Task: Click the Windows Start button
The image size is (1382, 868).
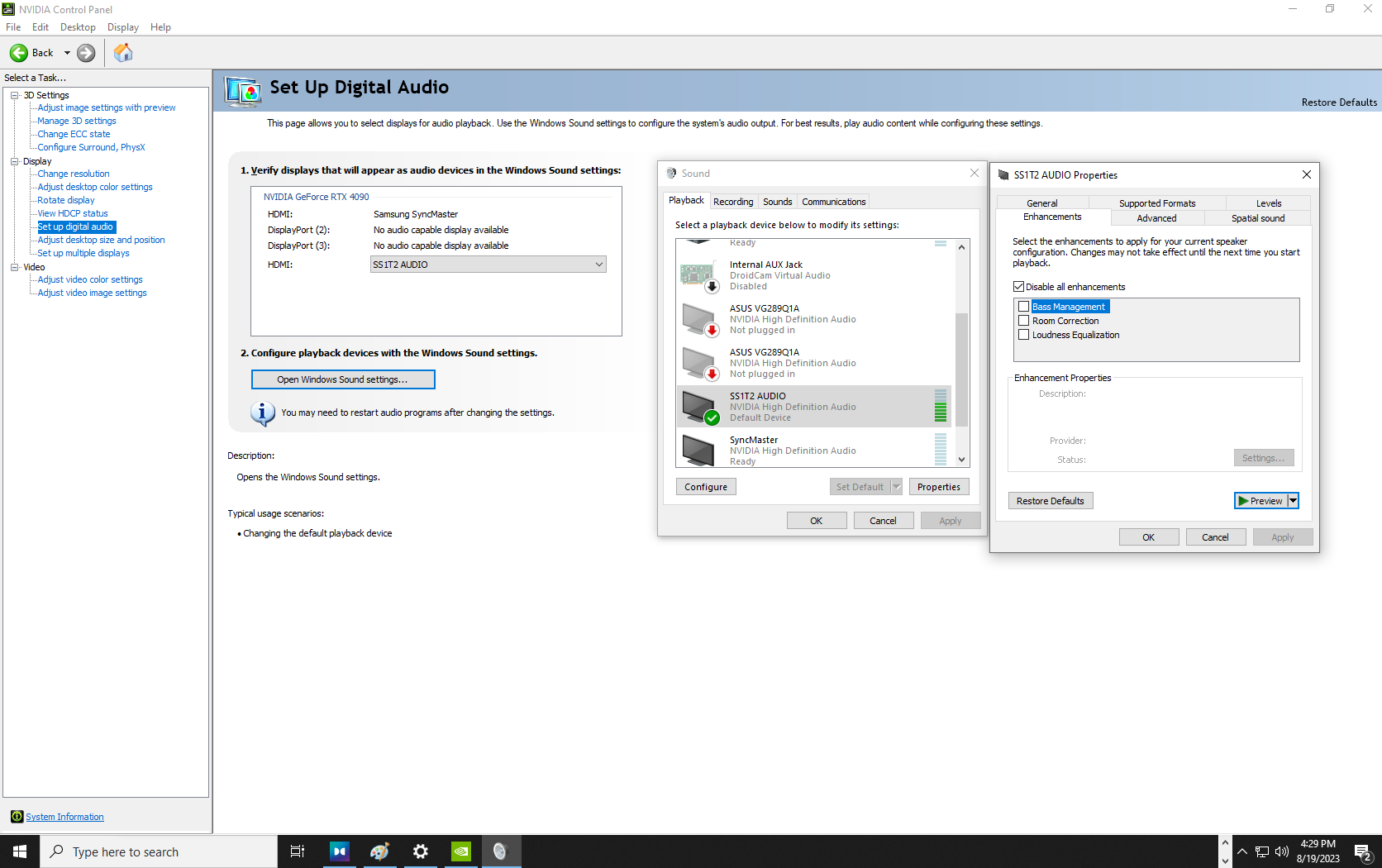Action: pos(20,851)
